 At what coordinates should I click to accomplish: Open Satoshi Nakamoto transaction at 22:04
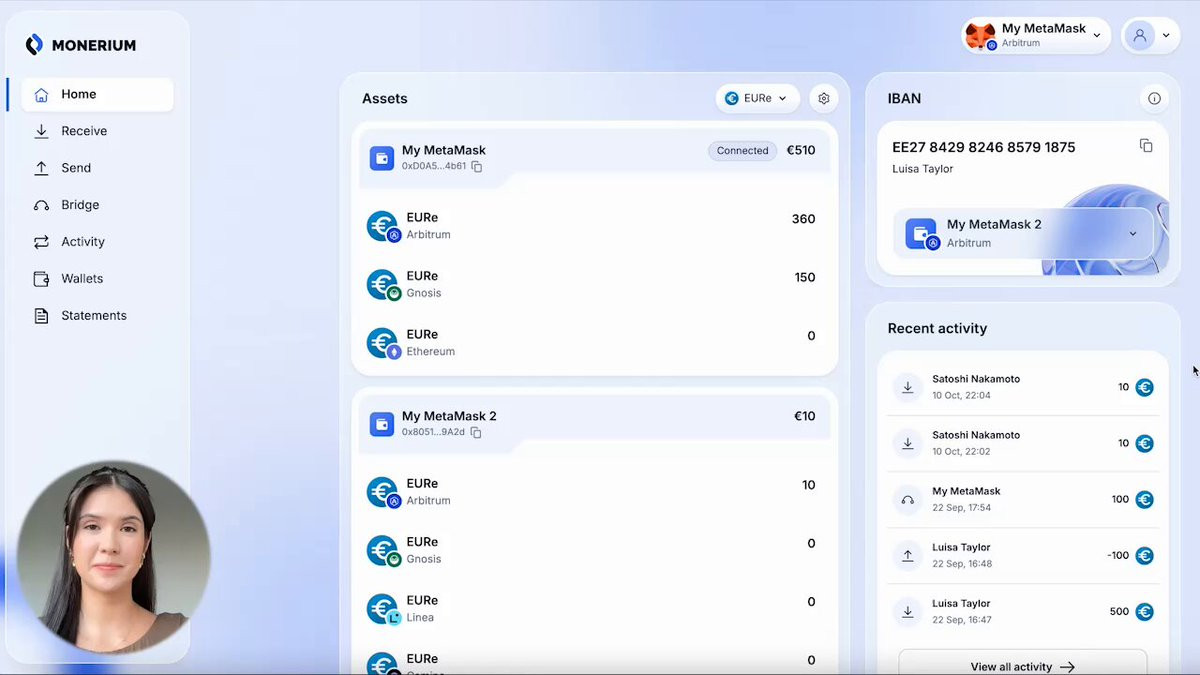click(x=1022, y=387)
